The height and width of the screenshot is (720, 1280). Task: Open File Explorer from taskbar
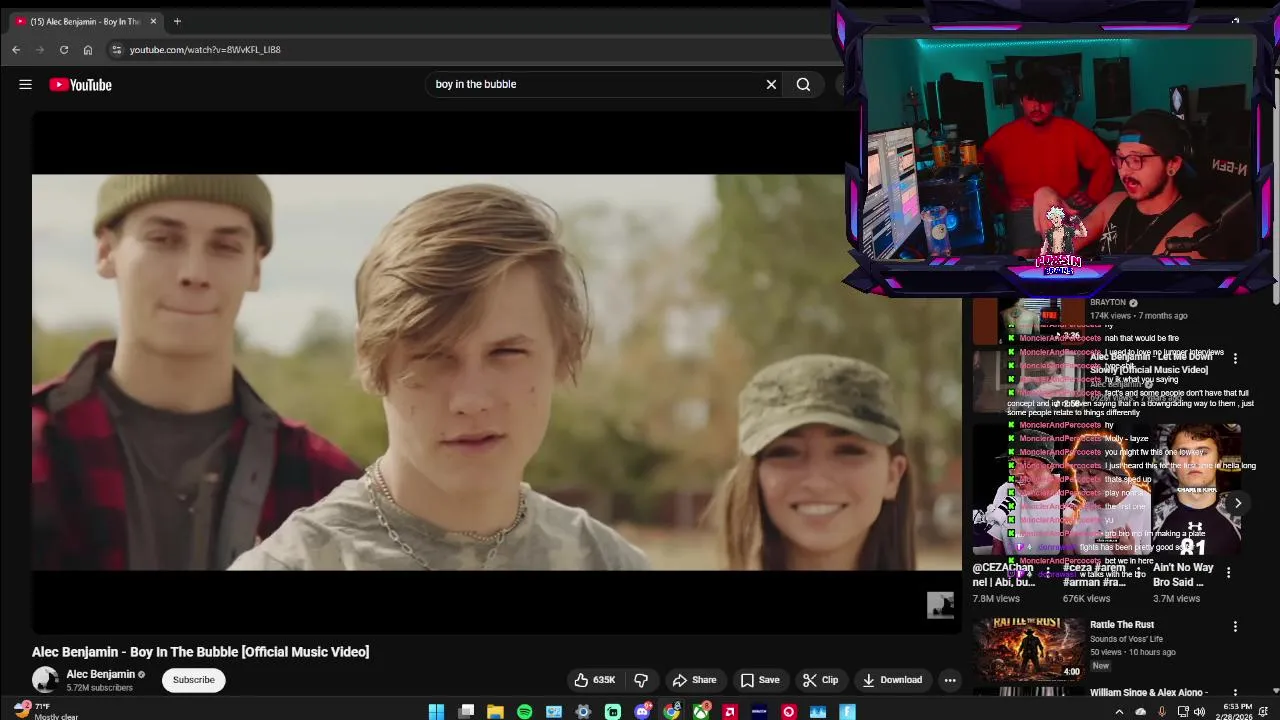(495, 712)
